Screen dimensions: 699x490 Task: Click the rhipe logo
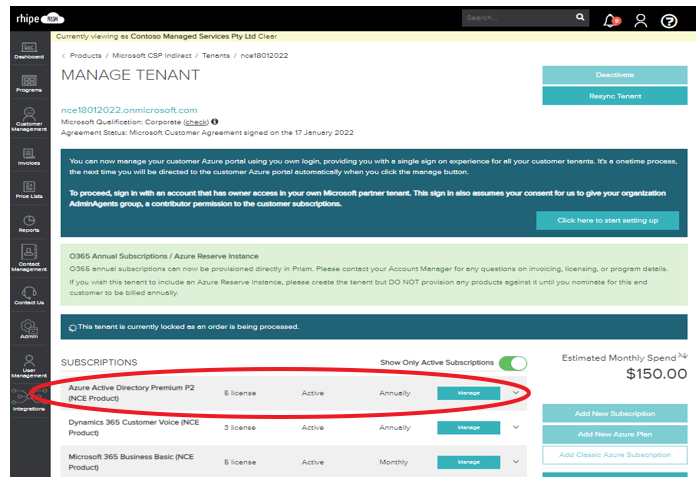[40, 19]
